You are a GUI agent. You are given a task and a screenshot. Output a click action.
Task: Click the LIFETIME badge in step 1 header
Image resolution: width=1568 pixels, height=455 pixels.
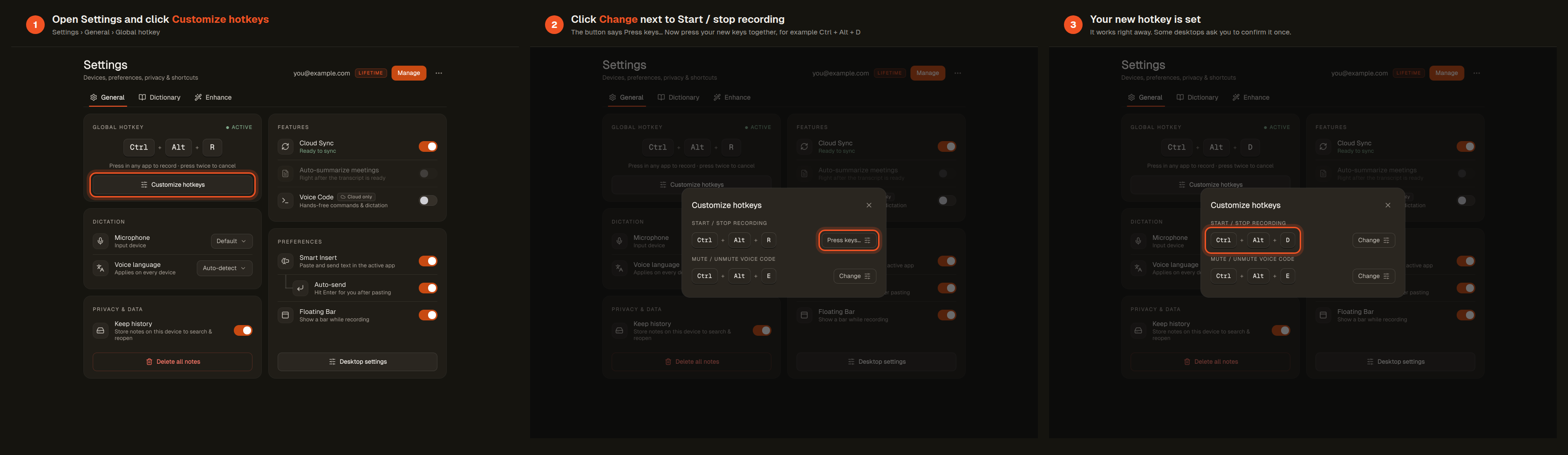click(371, 73)
